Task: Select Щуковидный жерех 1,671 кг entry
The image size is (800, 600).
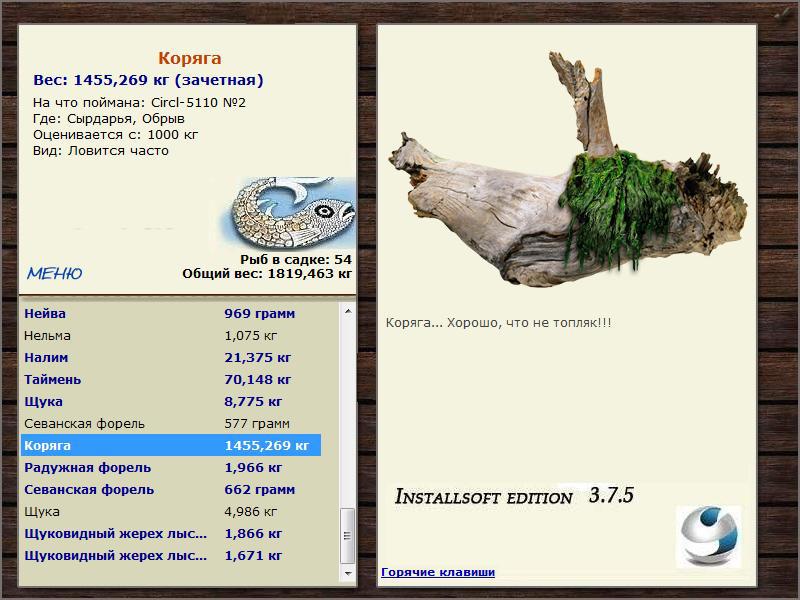Action: point(171,555)
